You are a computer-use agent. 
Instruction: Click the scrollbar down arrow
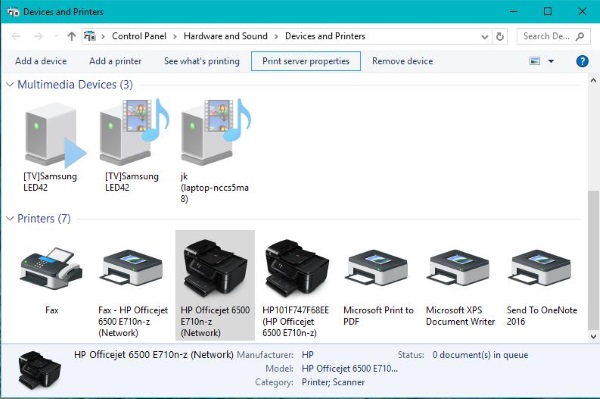(x=593, y=336)
